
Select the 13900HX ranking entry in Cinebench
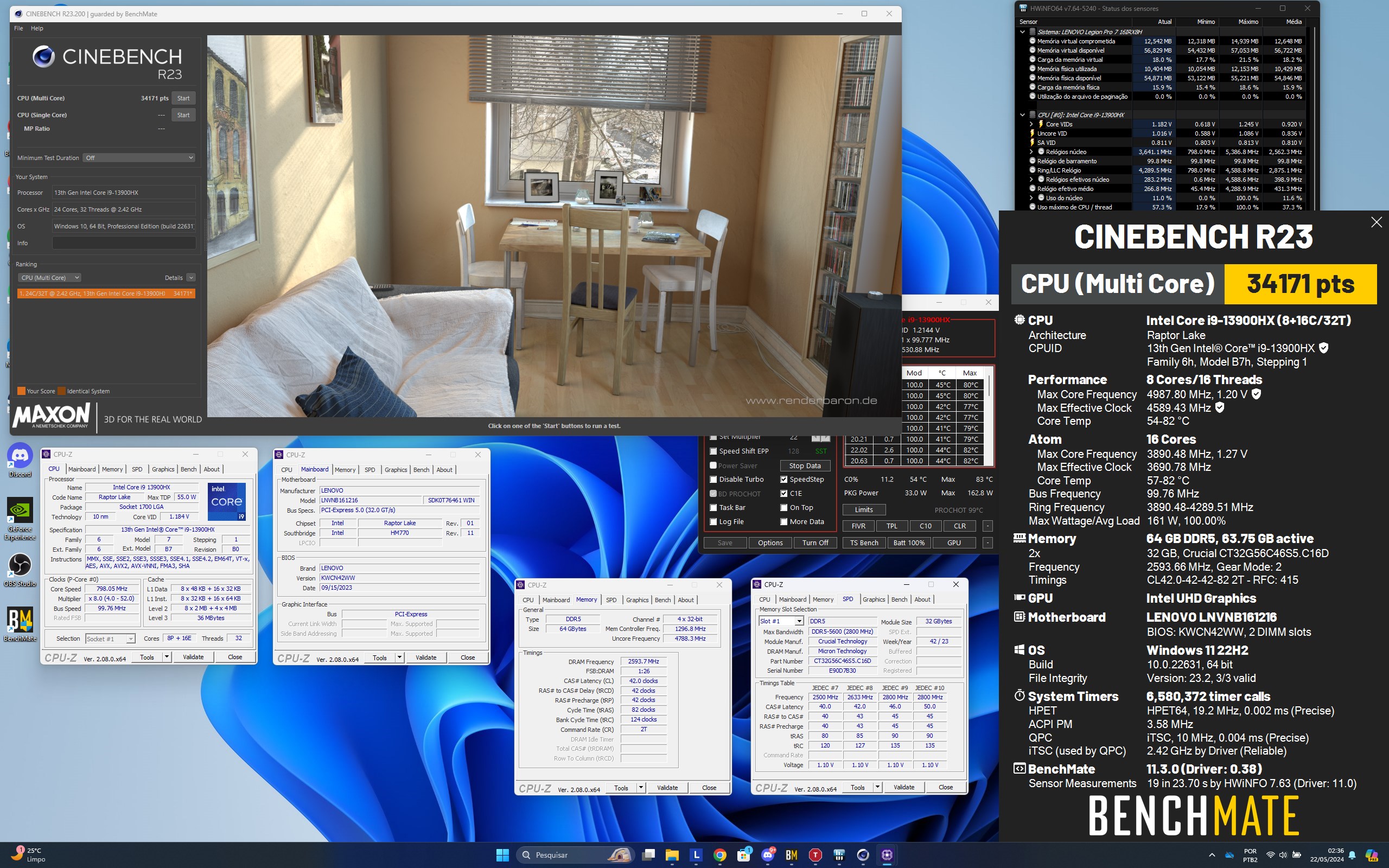(106, 293)
